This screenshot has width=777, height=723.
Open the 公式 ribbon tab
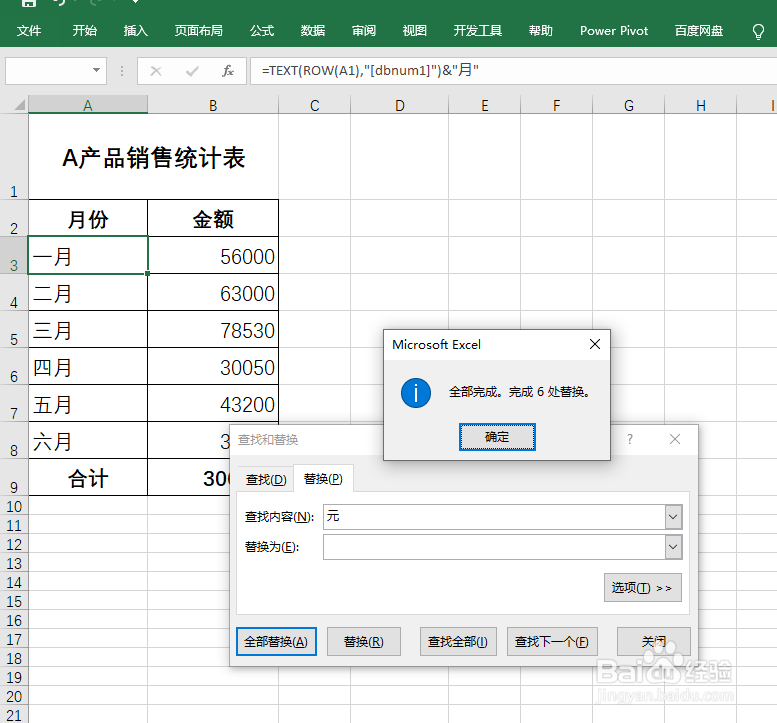coord(262,31)
